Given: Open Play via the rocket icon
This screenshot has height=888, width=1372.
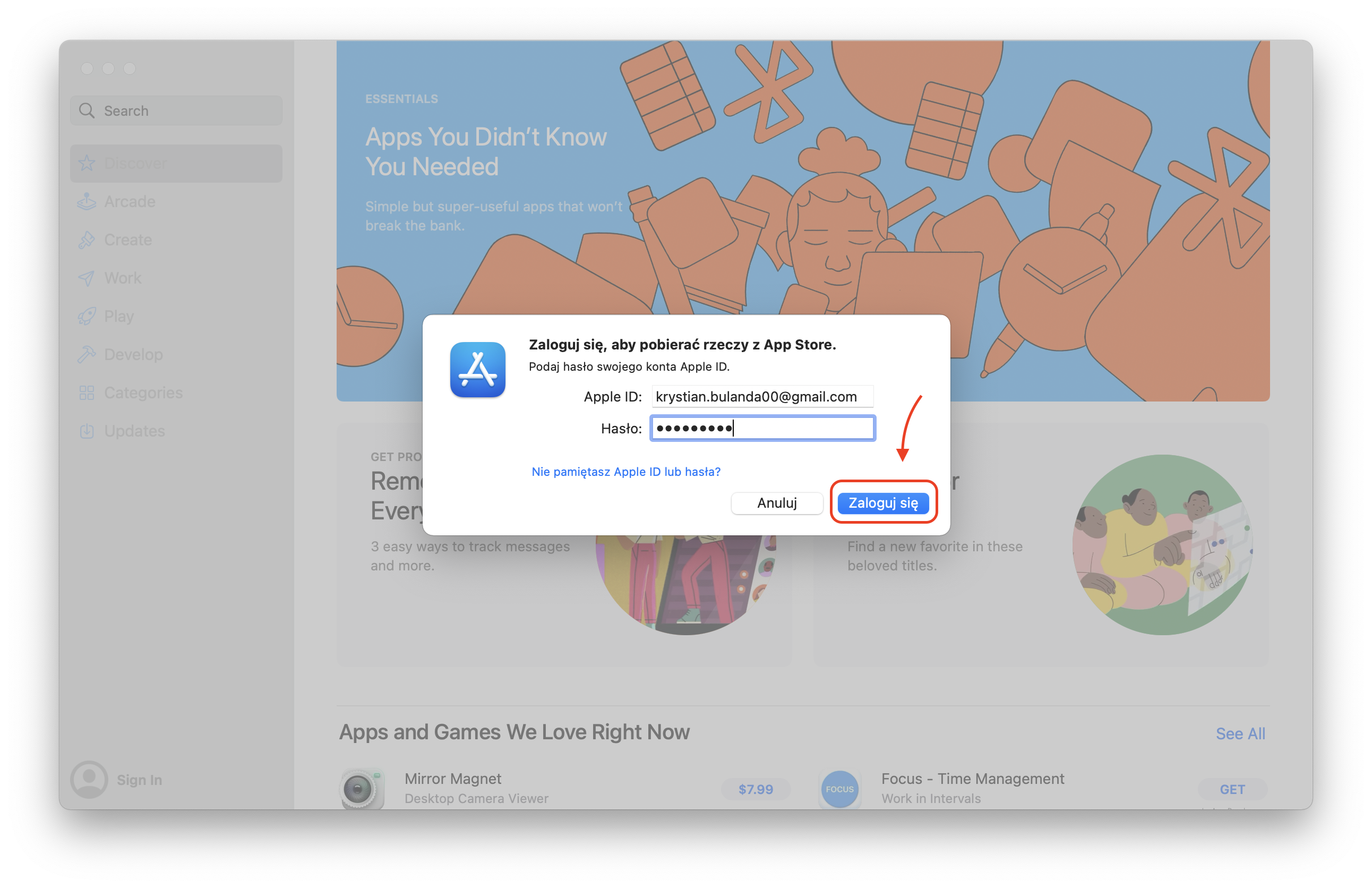Looking at the screenshot, I should (x=87, y=316).
